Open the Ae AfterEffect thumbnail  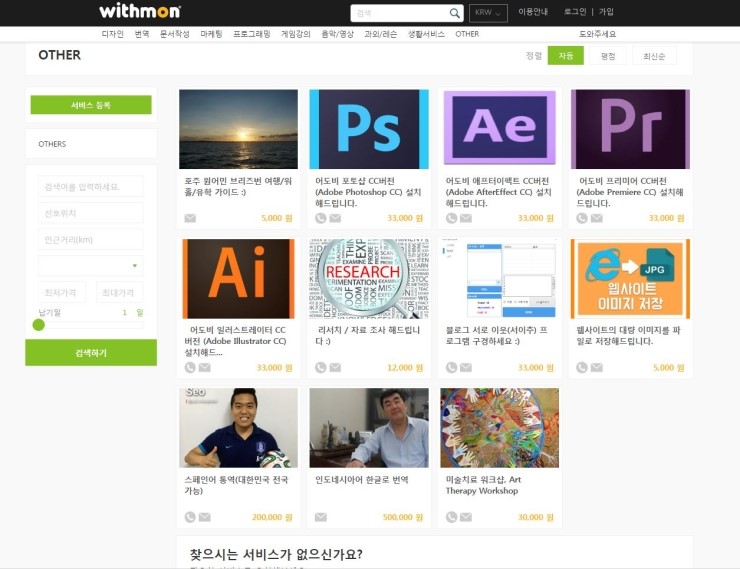coord(500,128)
